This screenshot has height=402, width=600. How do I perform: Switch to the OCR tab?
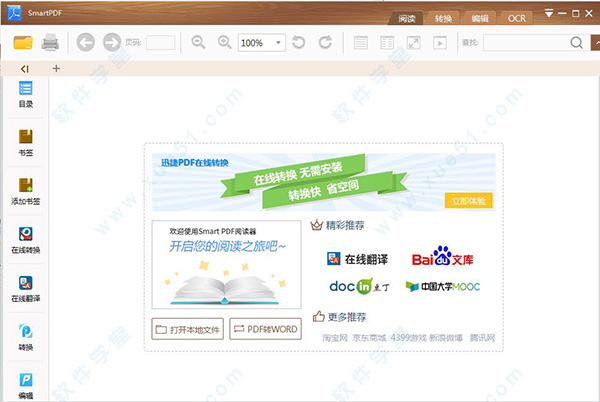tap(516, 18)
